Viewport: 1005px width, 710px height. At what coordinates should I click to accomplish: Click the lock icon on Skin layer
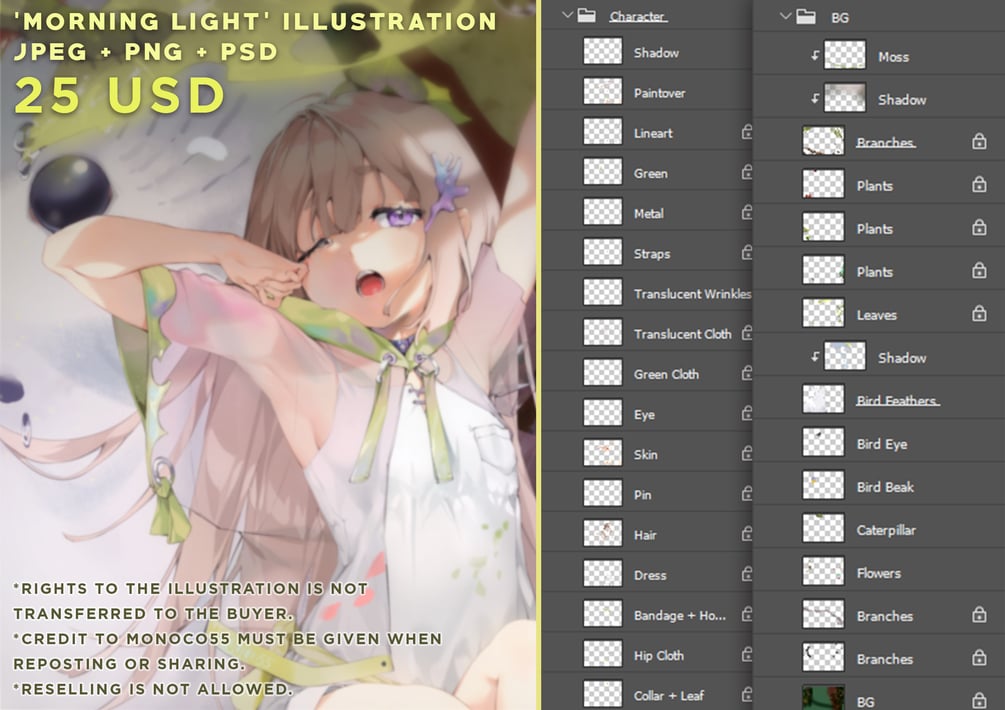click(x=747, y=454)
